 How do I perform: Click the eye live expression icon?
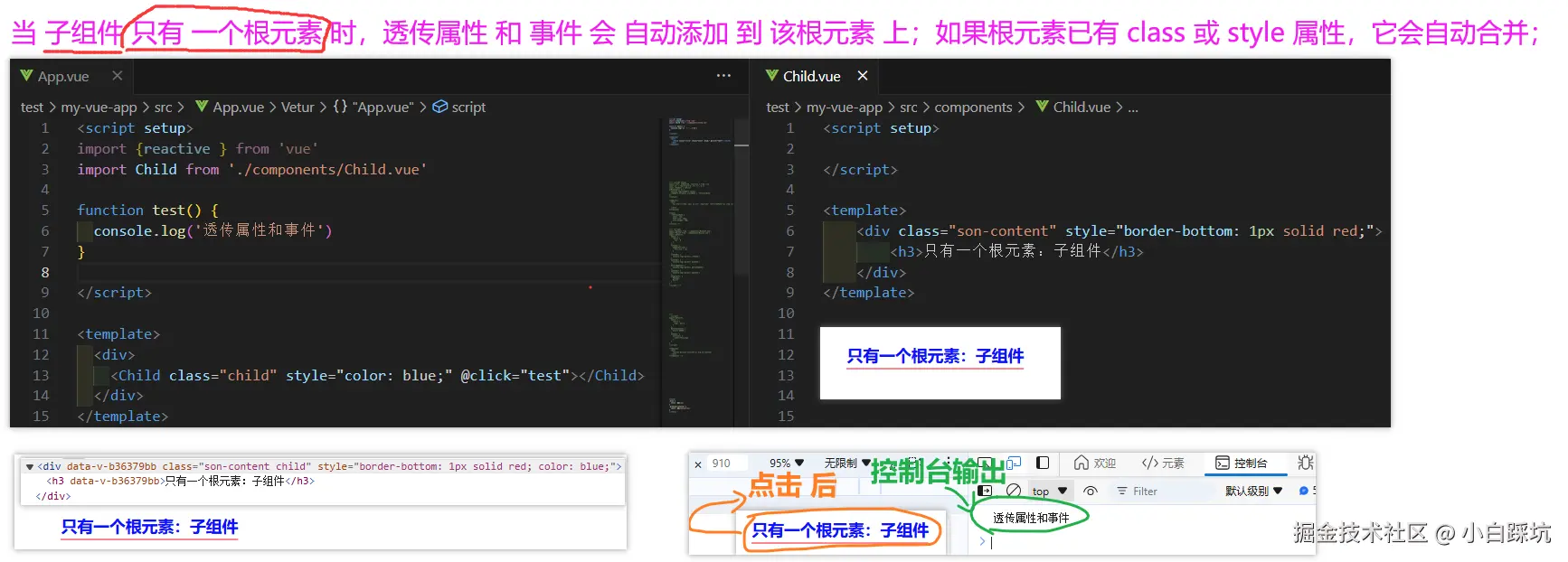point(1091,492)
